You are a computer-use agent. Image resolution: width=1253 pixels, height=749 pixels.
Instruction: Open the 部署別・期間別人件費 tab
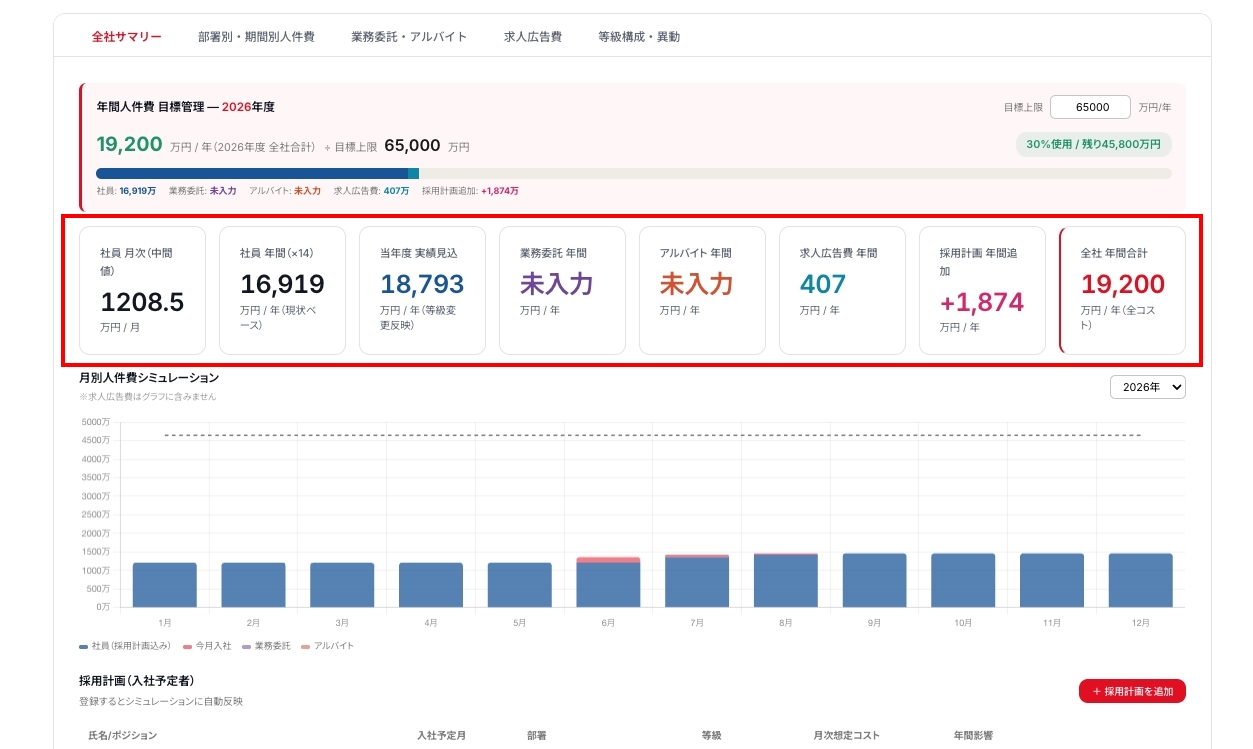(256, 37)
